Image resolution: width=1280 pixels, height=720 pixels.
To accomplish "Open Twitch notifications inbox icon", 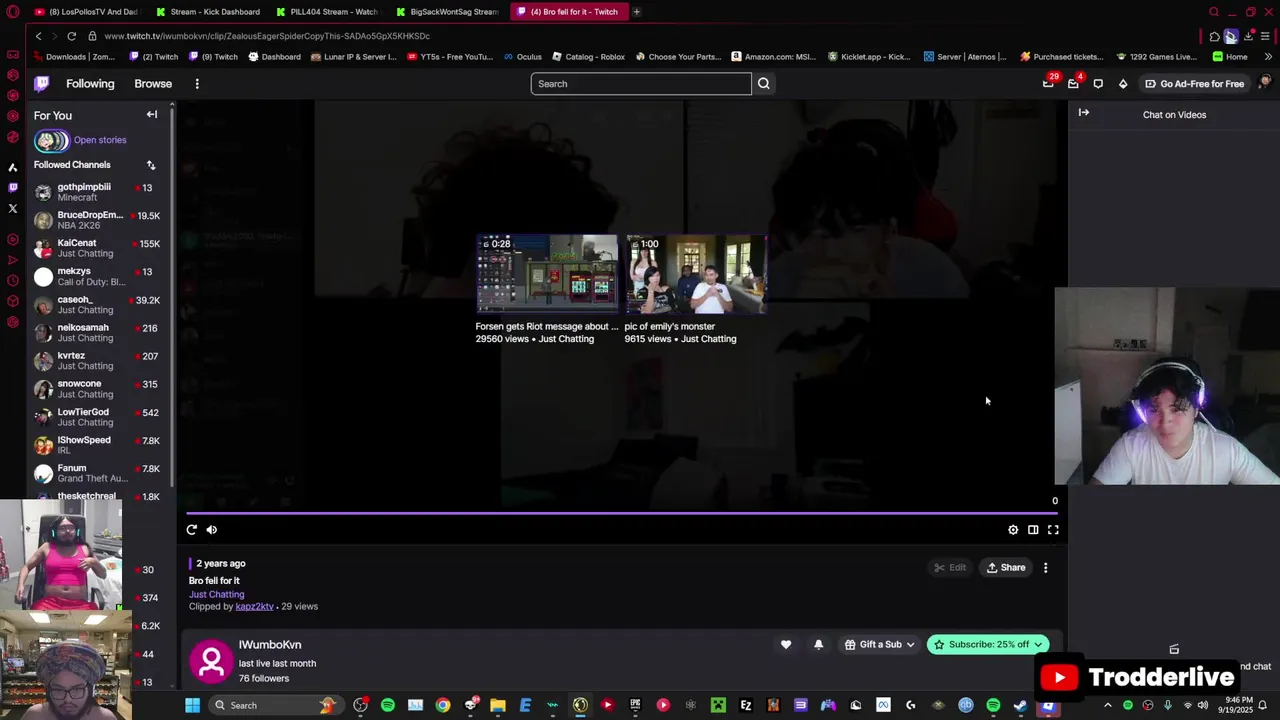I will click(x=1073, y=84).
